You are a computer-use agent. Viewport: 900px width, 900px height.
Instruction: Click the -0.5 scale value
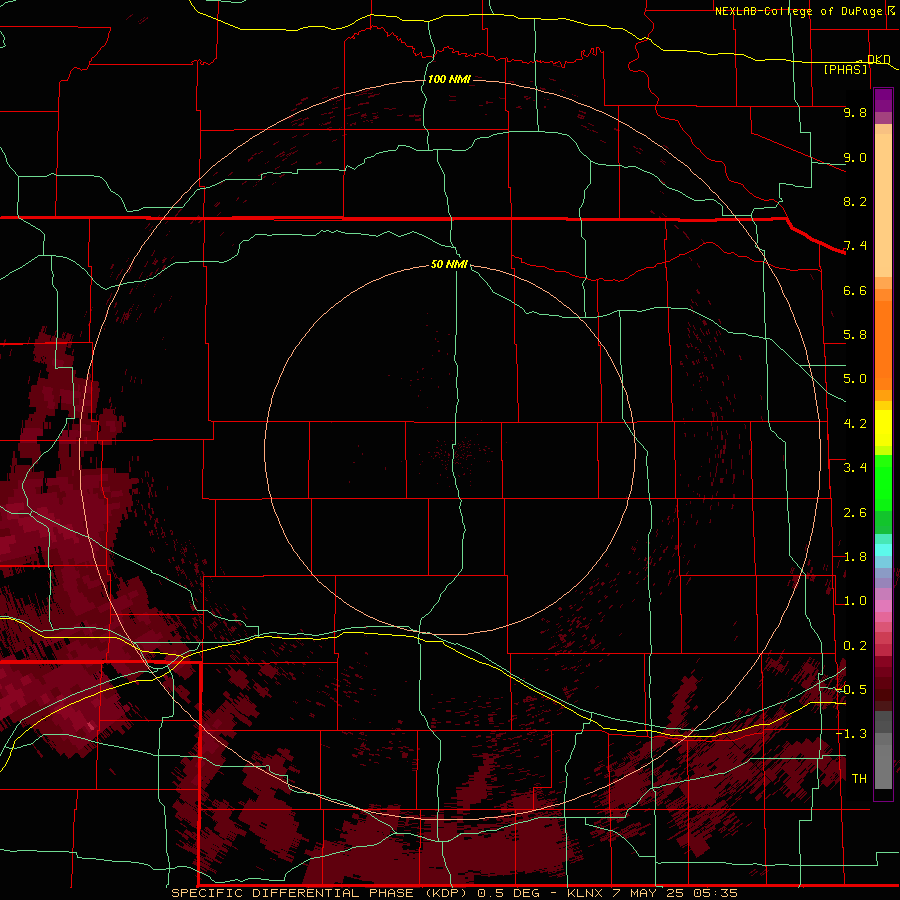pyautogui.click(x=852, y=690)
